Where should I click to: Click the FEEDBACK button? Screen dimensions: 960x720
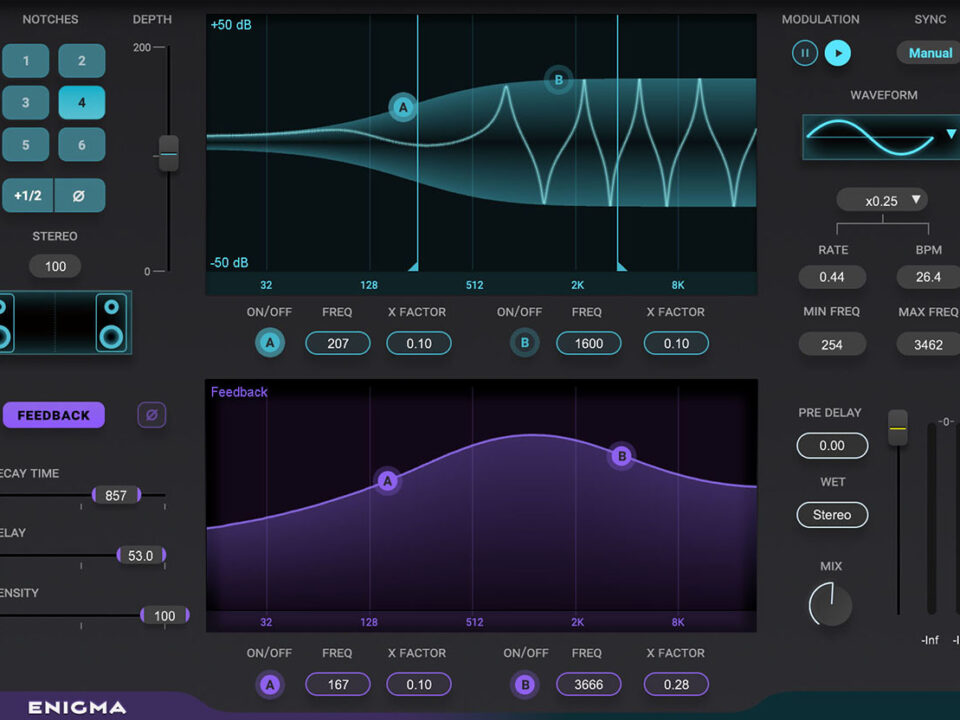pyautogui.click(x=53, y=415)
